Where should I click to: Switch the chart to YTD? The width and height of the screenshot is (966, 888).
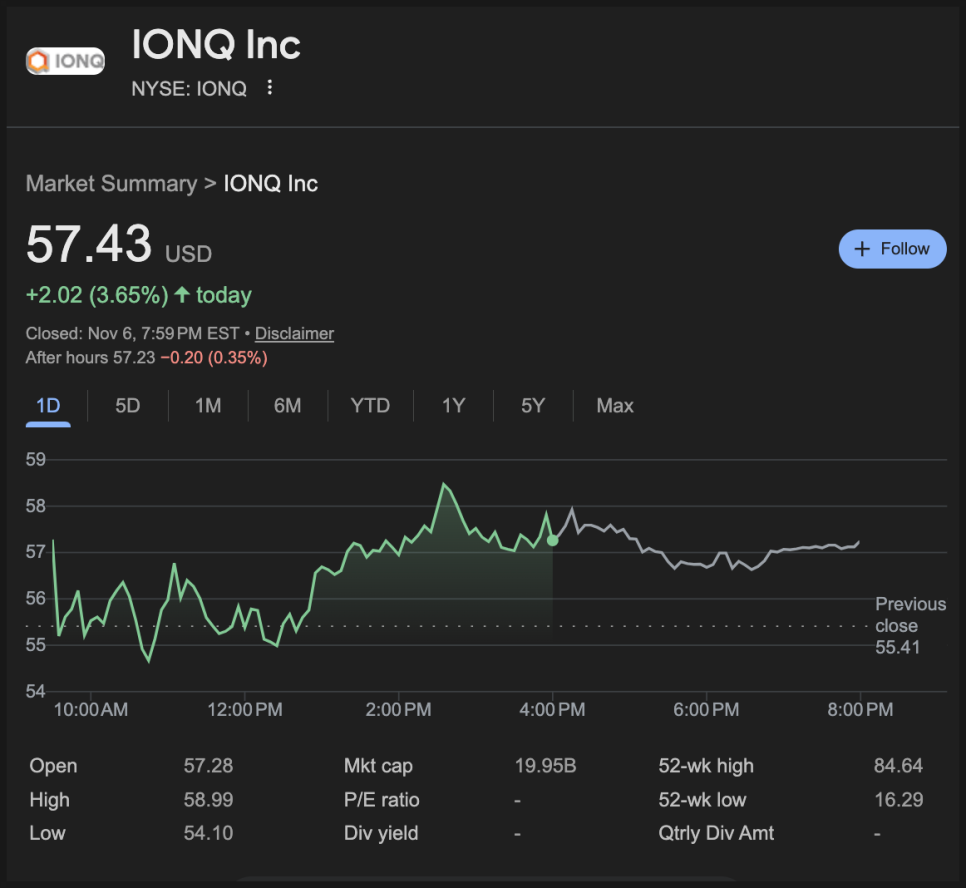[370, 406]
